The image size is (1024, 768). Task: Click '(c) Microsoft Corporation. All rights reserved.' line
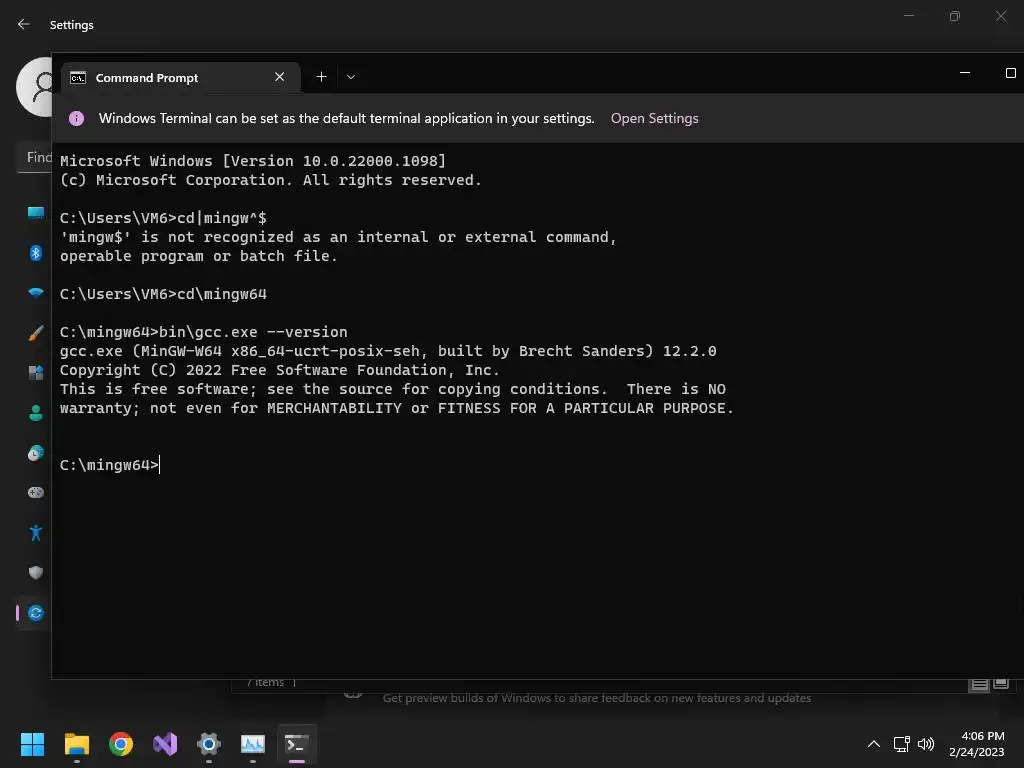click(x=270, y=180)
